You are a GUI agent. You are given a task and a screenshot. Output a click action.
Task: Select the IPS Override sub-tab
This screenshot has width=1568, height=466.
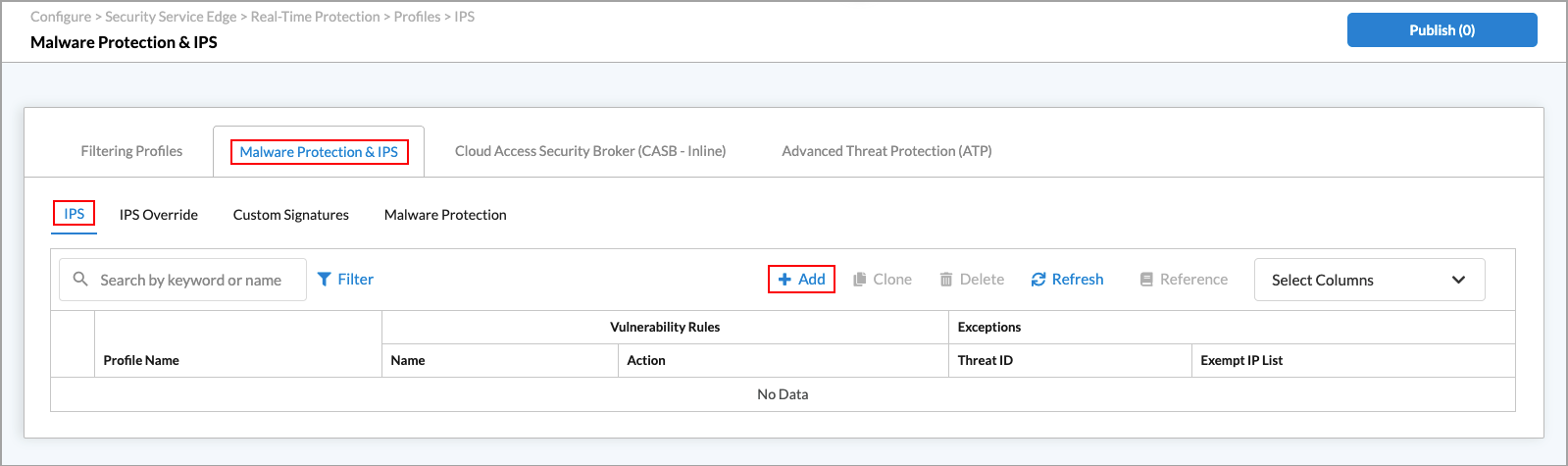159,215
